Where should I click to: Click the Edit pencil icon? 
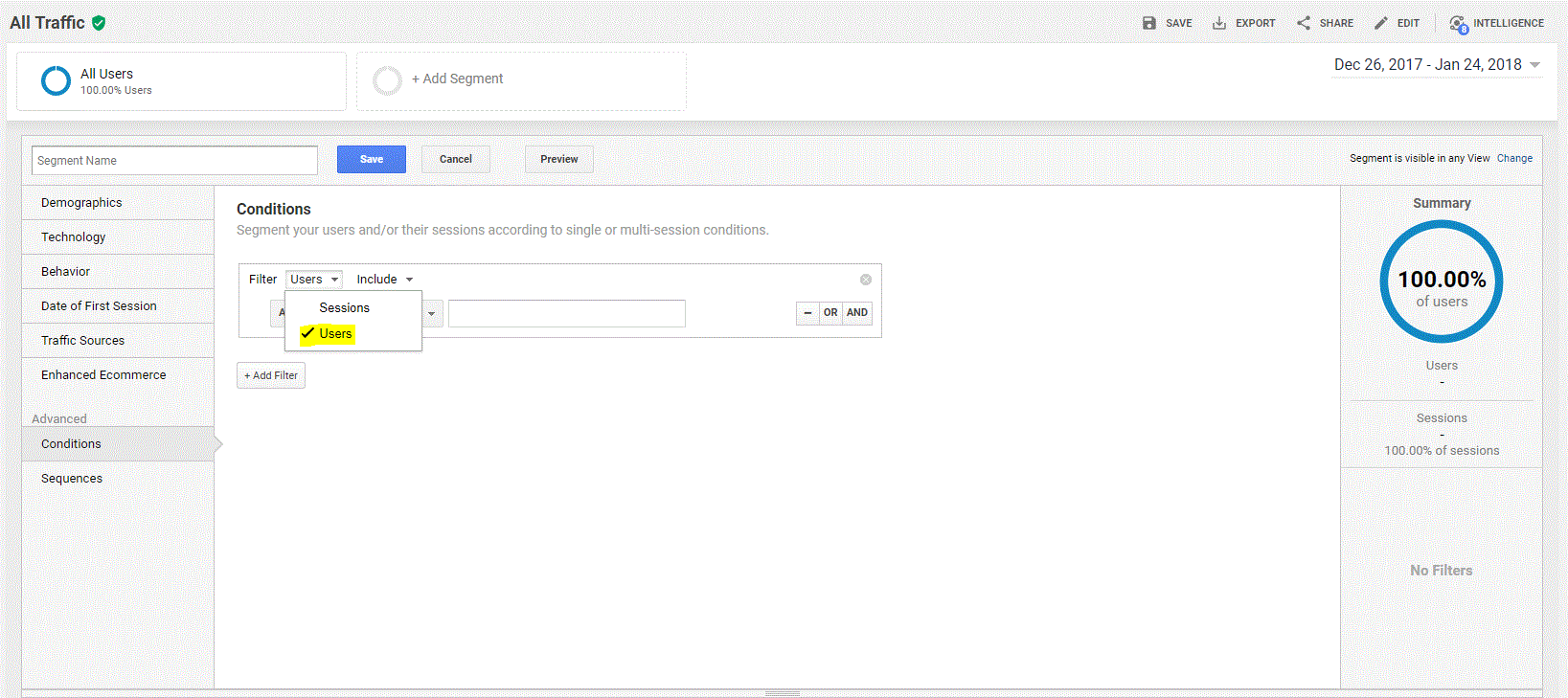(1381, 23)
